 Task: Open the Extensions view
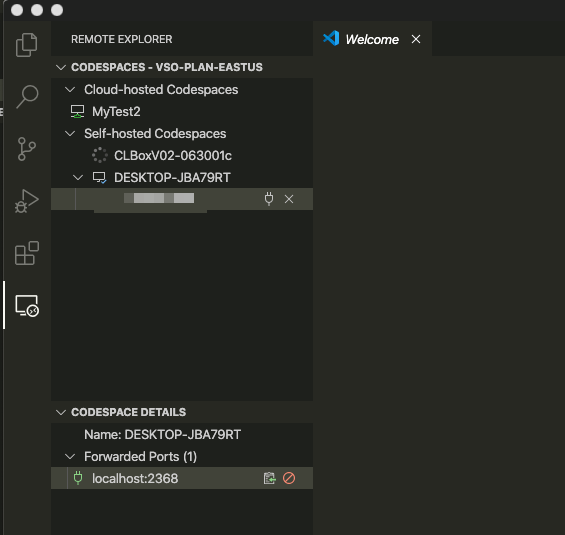27,253
